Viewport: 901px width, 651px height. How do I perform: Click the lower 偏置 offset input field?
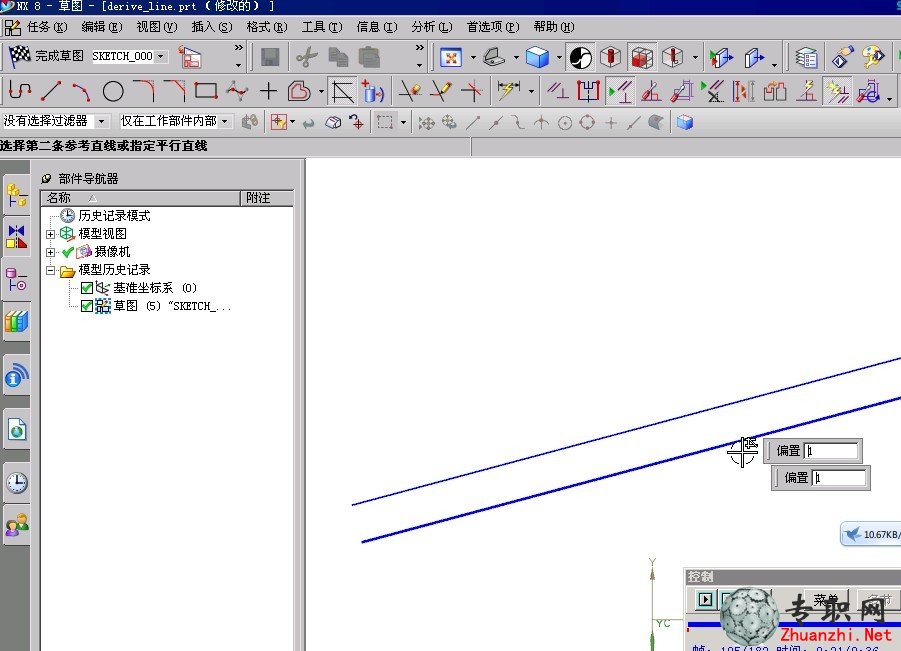coord(839,477)
